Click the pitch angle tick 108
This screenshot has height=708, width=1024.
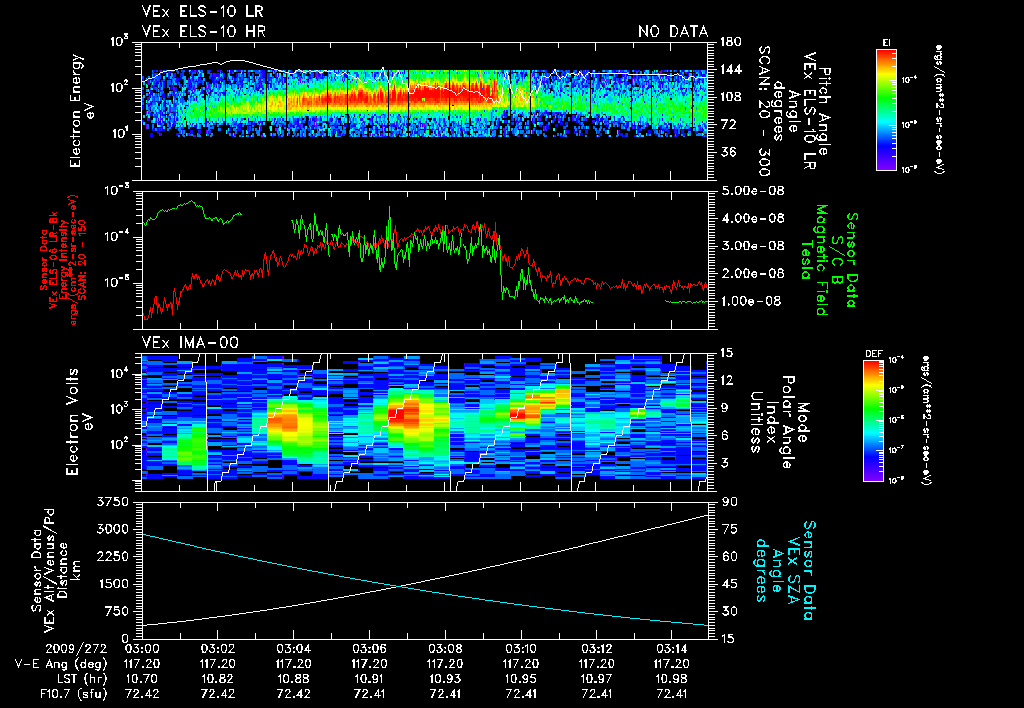click(731, 97)
